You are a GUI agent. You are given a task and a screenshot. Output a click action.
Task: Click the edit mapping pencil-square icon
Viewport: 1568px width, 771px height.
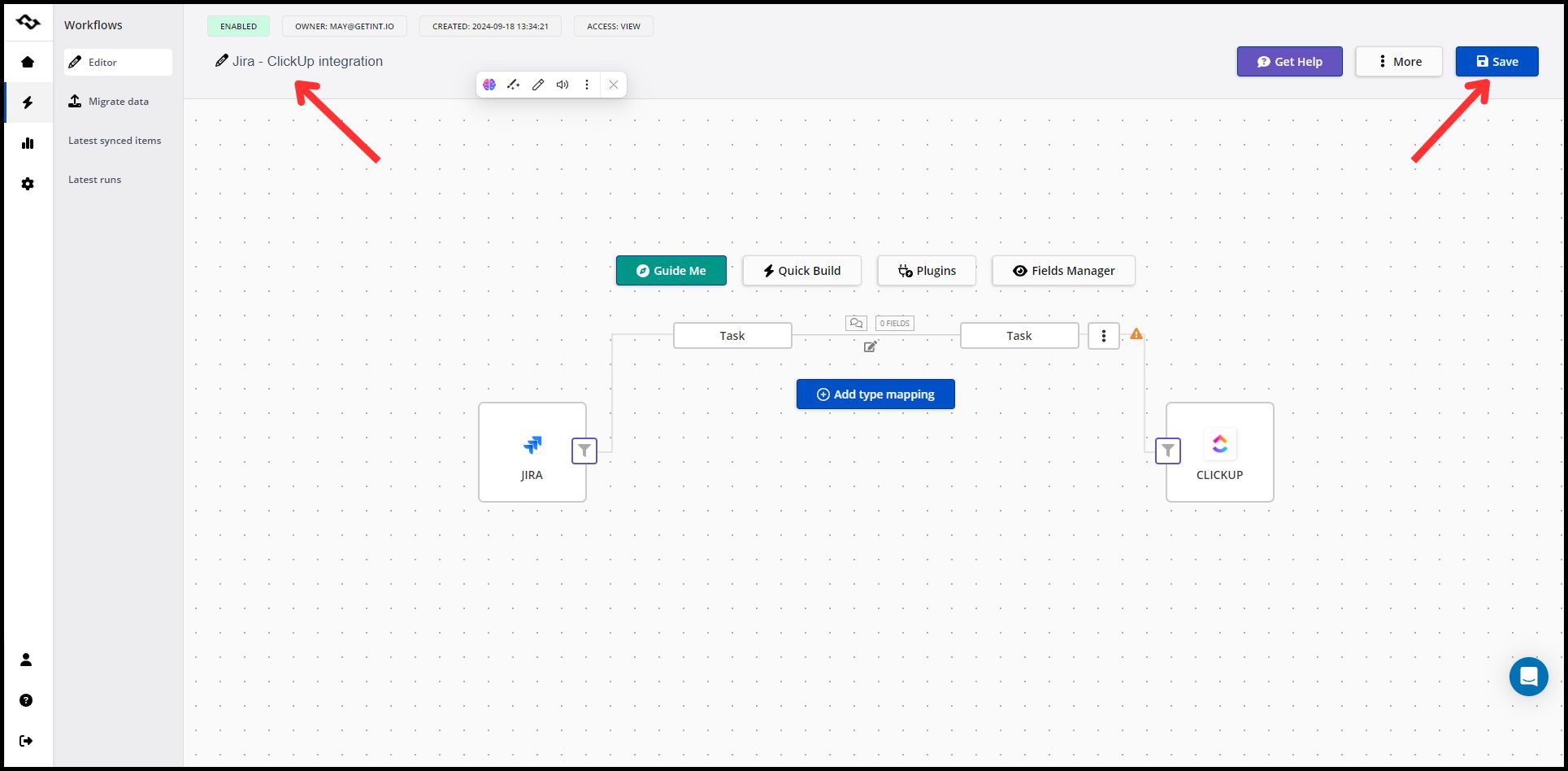(x=871, y=346)
